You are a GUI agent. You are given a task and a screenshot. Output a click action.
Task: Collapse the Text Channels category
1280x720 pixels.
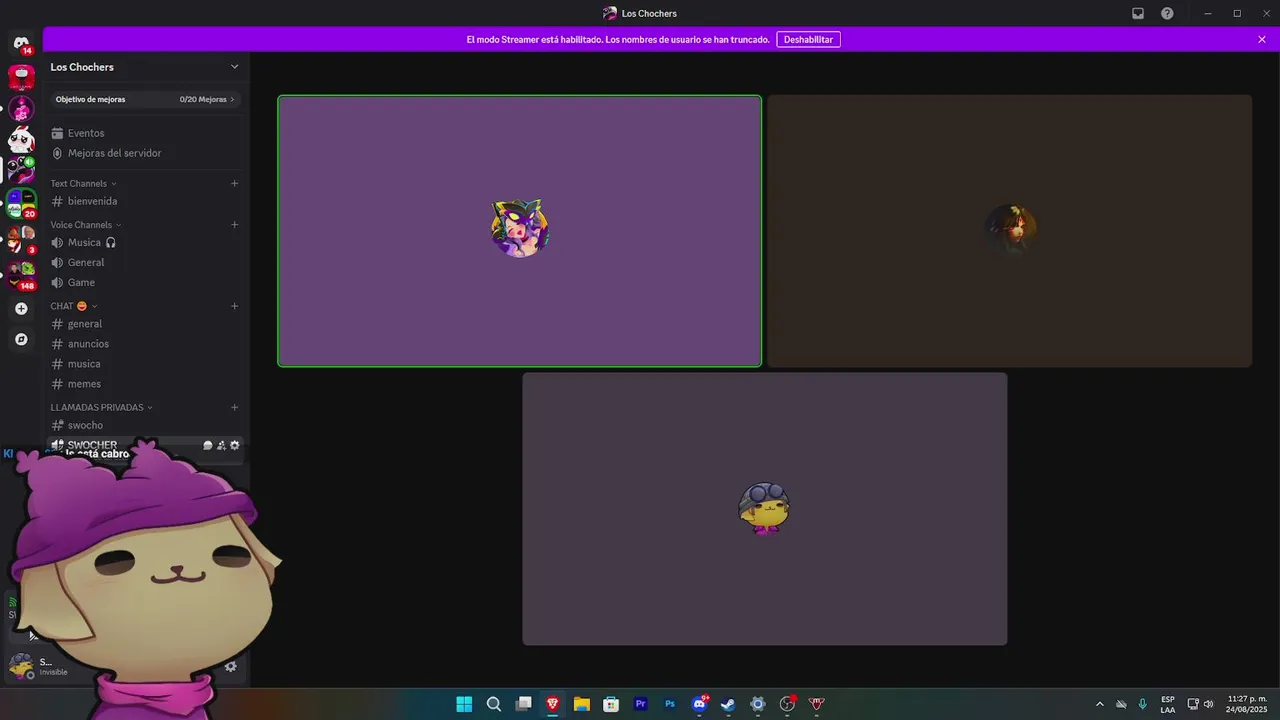click(x=84, y=184)
